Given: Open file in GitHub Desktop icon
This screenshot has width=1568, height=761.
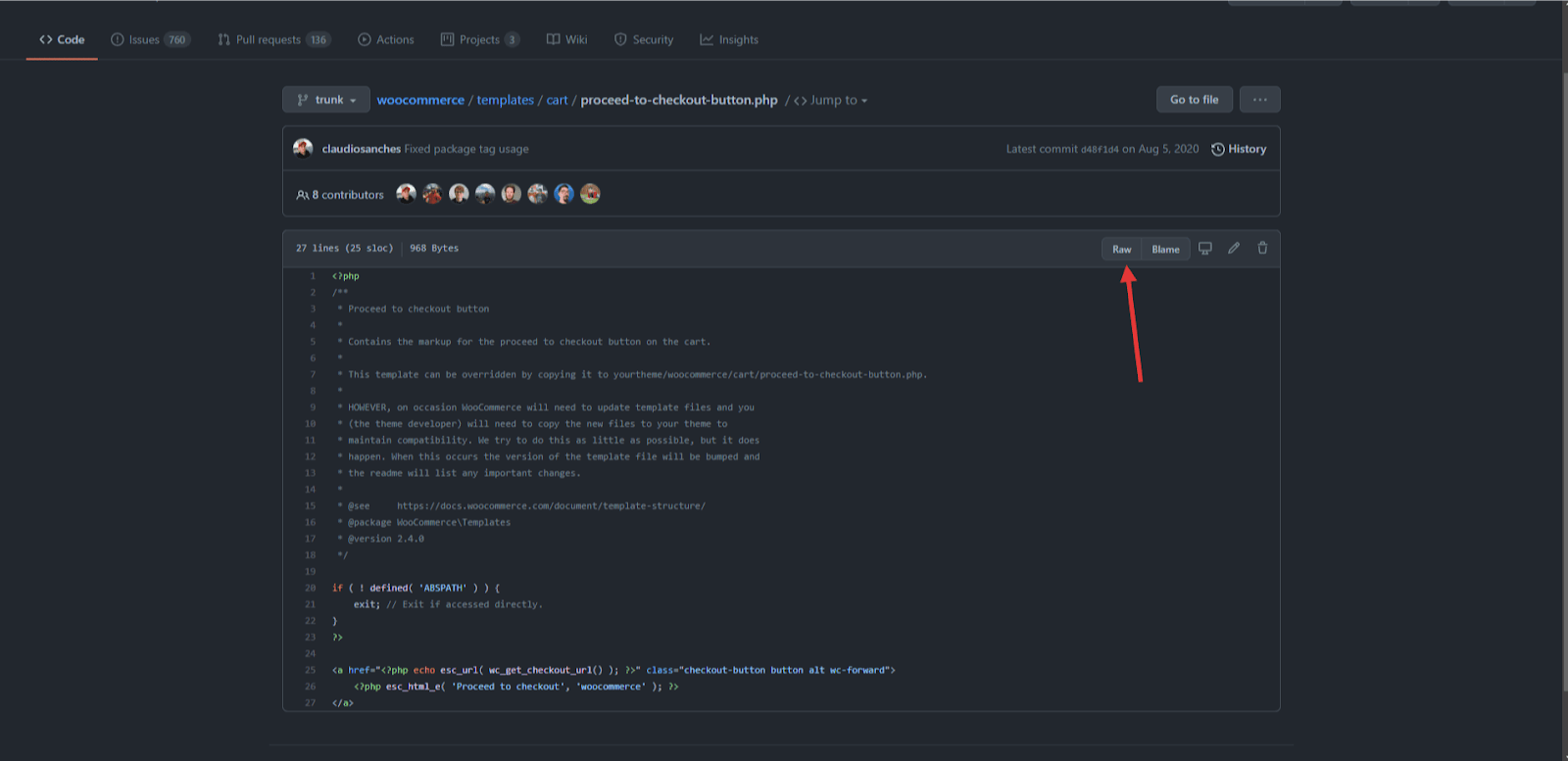Looking at the screenshot, I should 1205,249.
